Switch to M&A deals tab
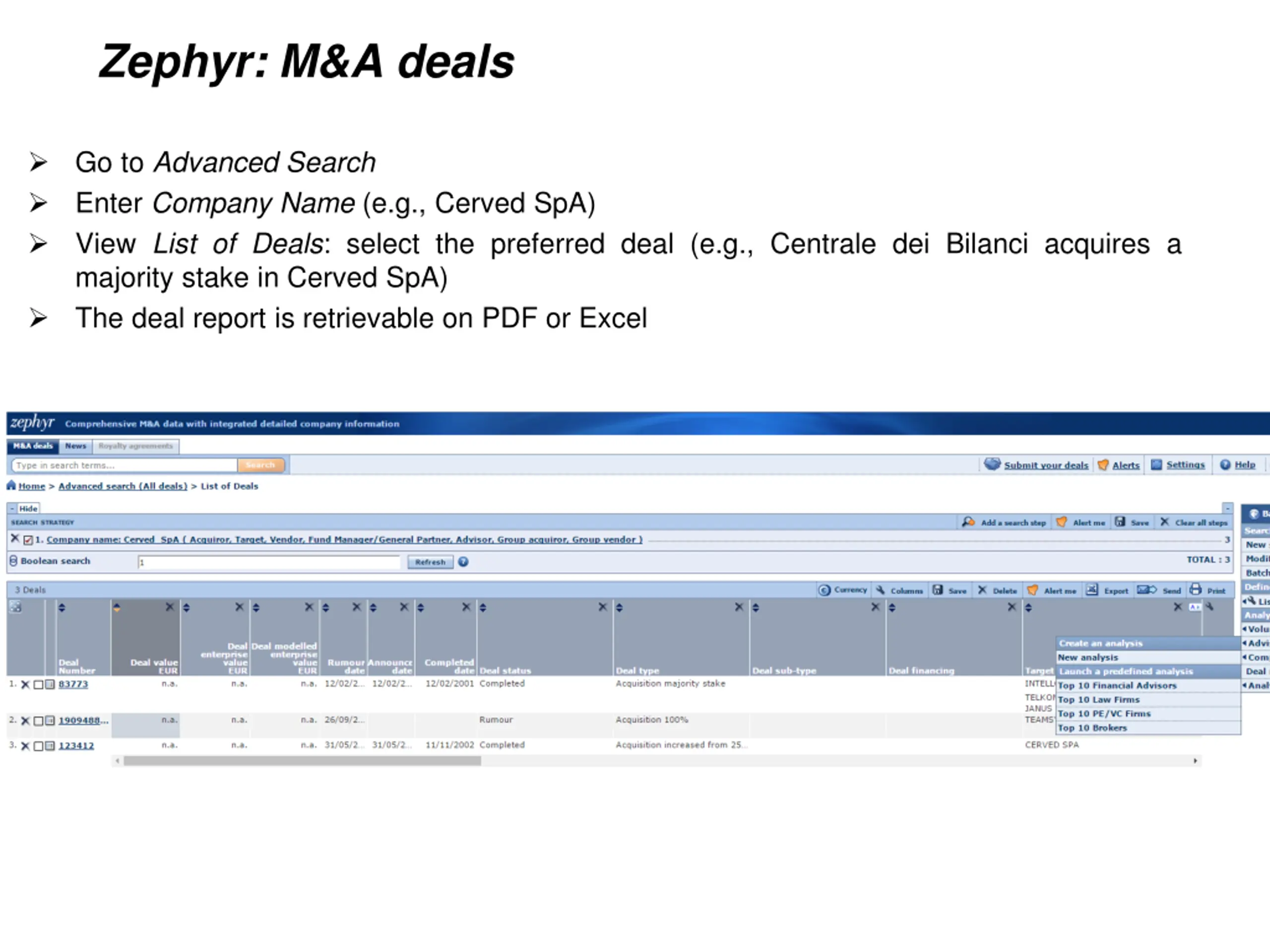1270x952 pixels. [33, 446]
